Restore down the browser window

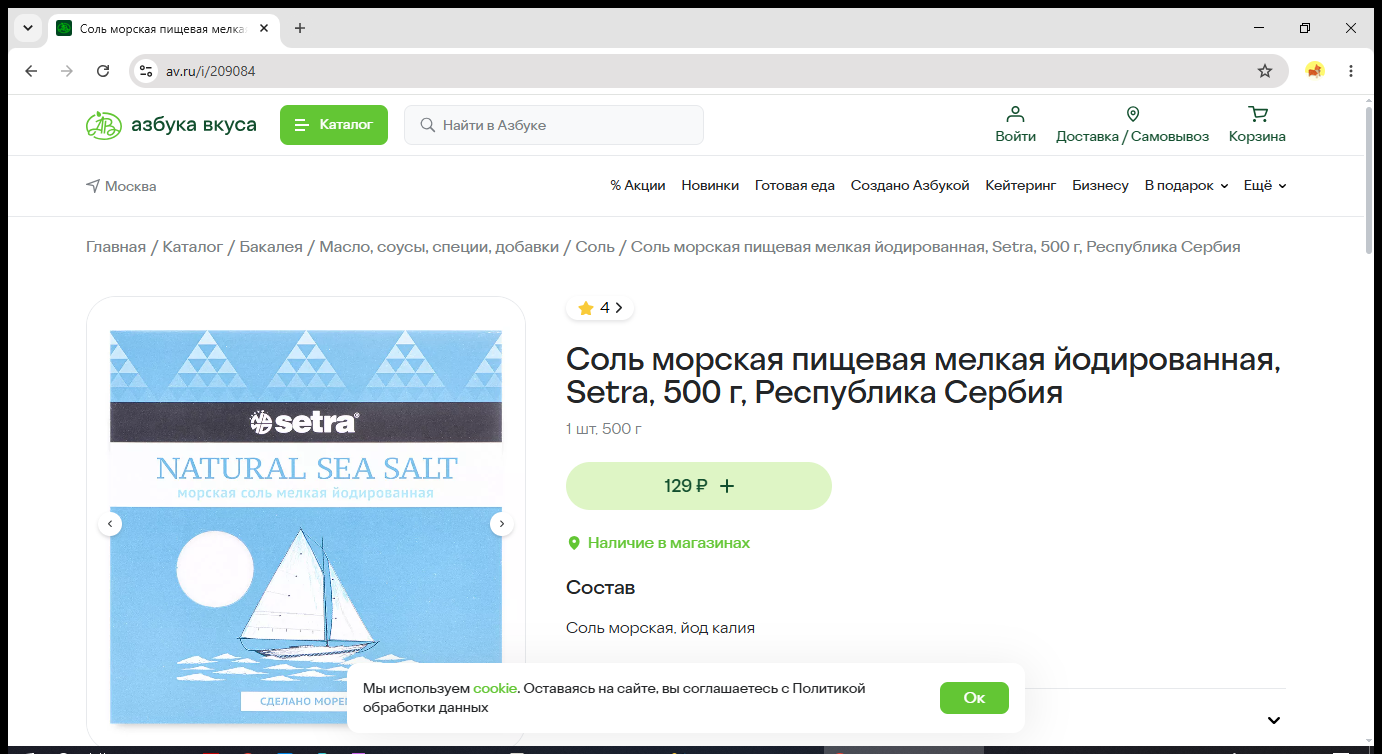pos(1305,28)
